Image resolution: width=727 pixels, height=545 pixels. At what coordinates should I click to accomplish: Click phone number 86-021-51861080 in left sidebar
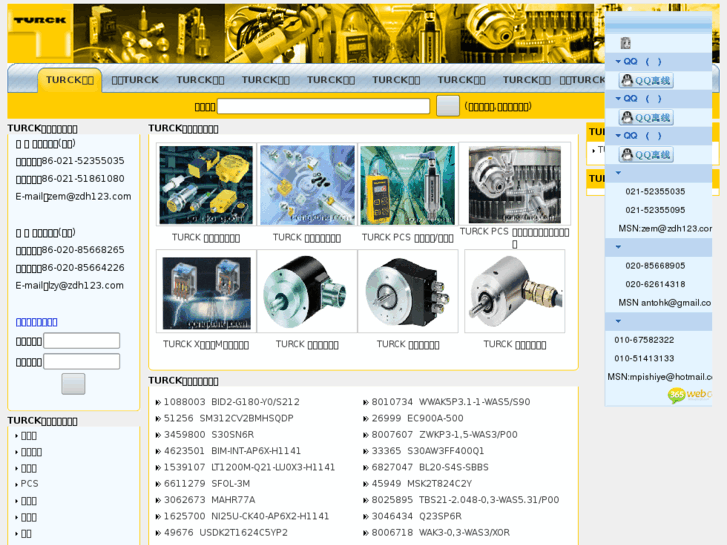pos(83,178)
